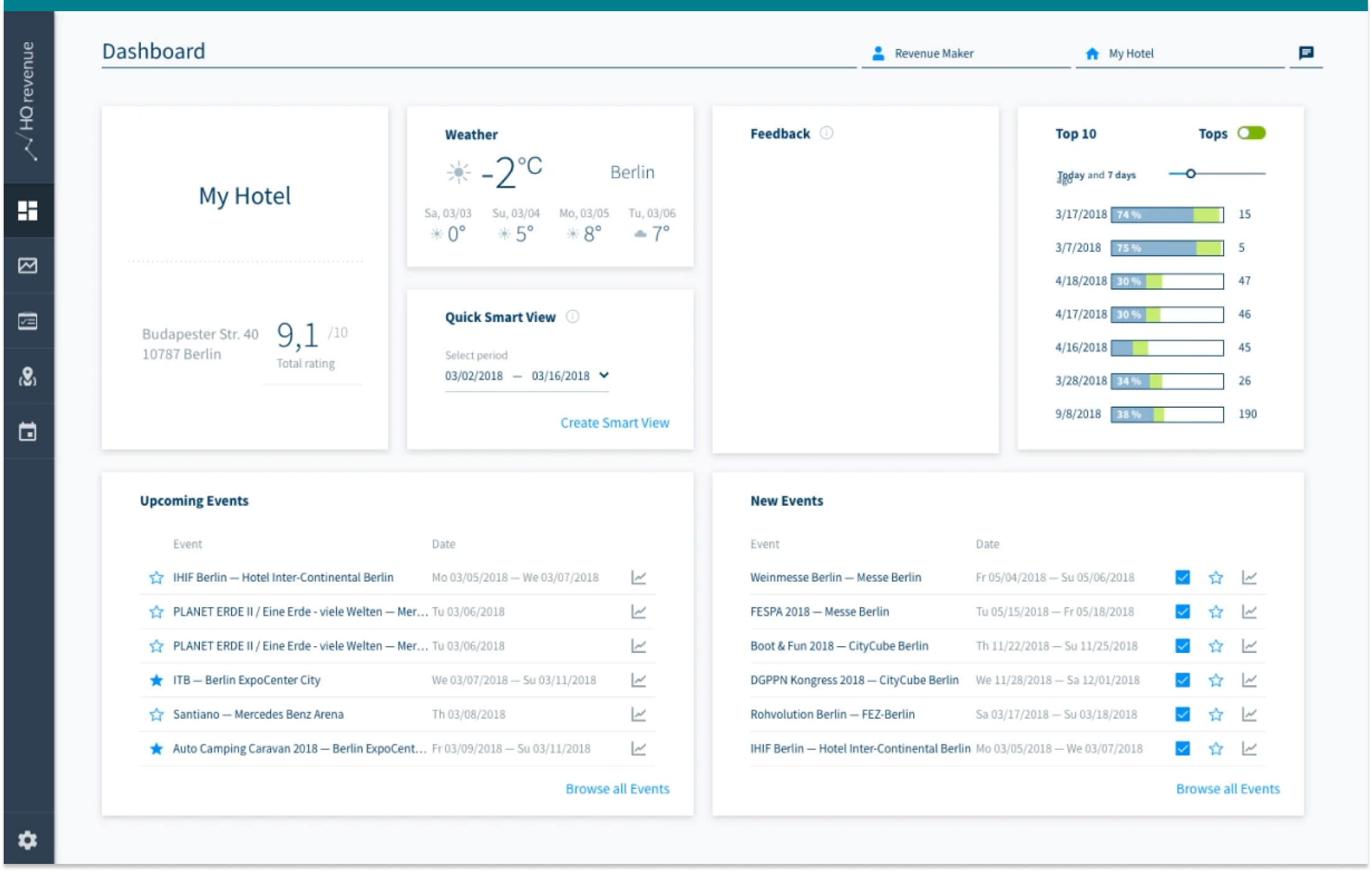Viewport: 1372px width, 872px height.
Task: Open the My Hotel property selector
Action: pyautogui.click(x=1130, y=53)
